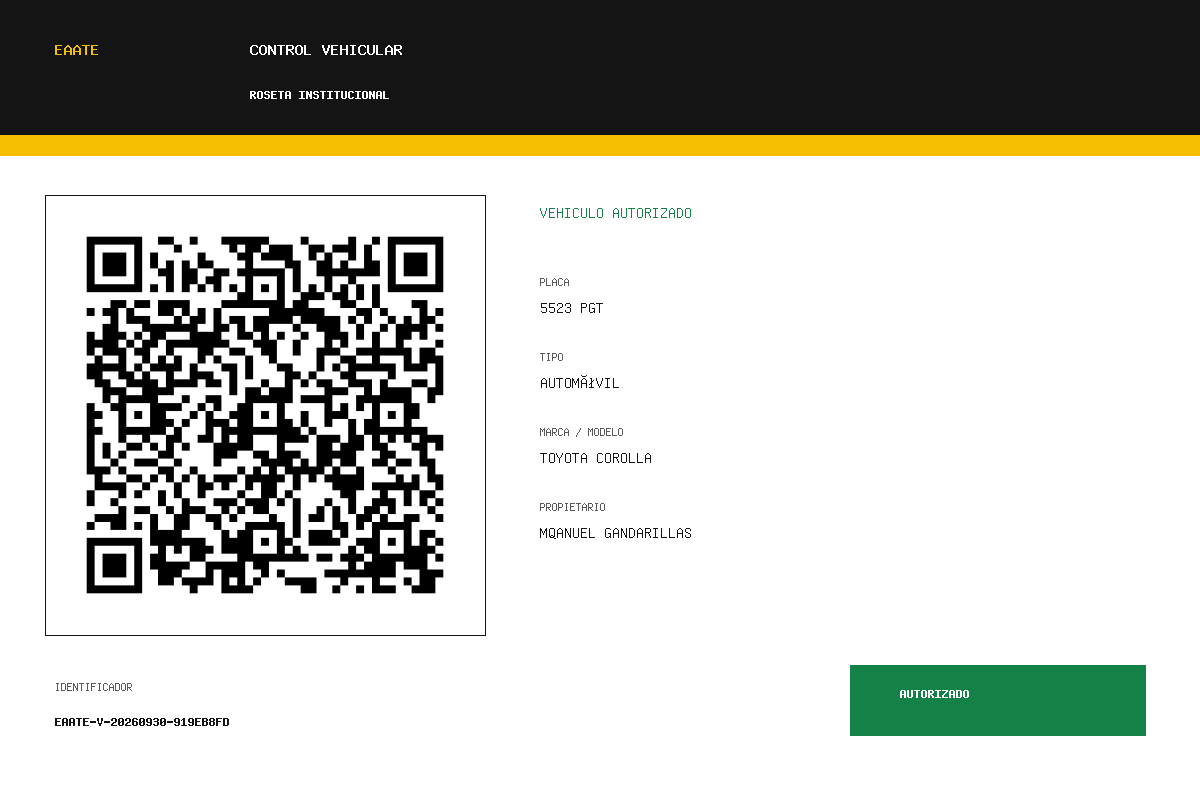Select identifier EAATE-V-20260930-919EB8FD

tap(142, 722)
